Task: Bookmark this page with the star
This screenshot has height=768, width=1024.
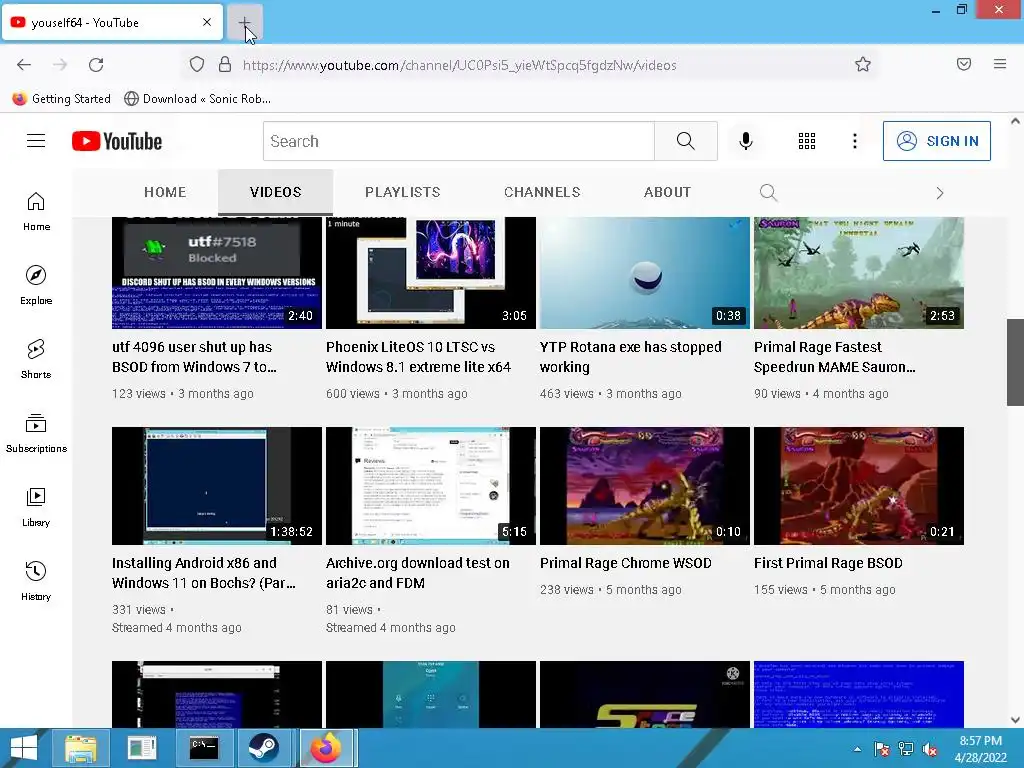Action: coord(863,64)
